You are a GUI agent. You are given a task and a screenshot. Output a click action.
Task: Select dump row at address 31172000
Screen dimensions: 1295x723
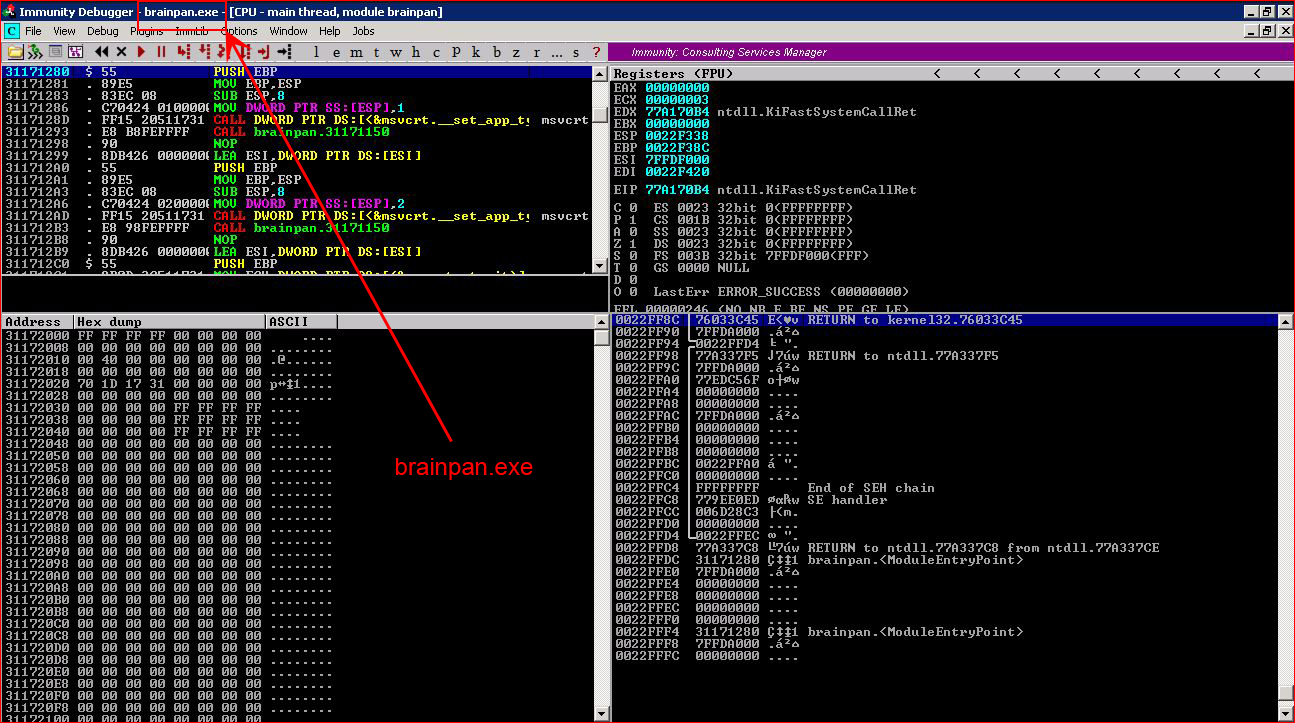point(297,336)
